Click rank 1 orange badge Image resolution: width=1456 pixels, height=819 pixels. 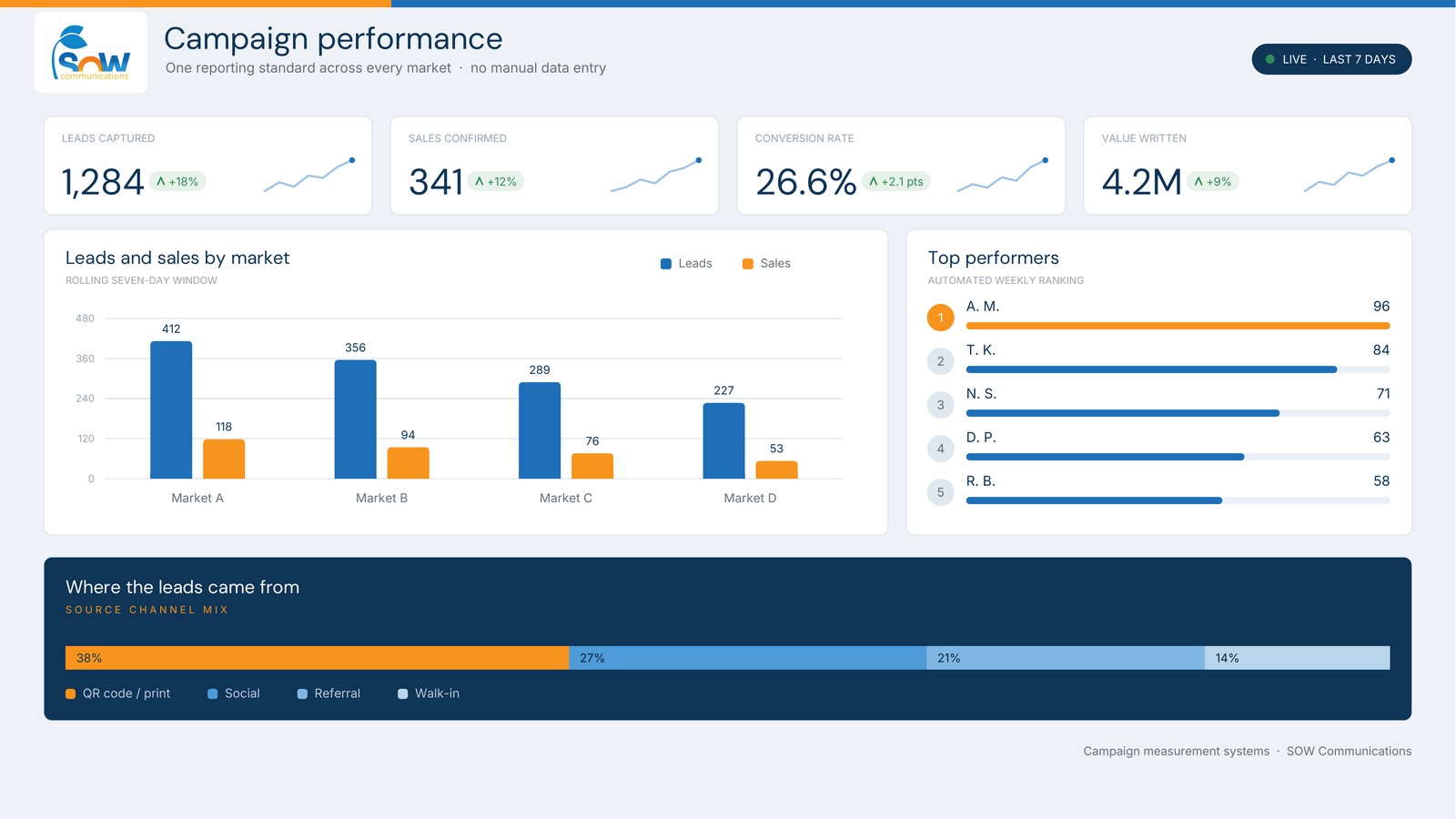(941, 318)
